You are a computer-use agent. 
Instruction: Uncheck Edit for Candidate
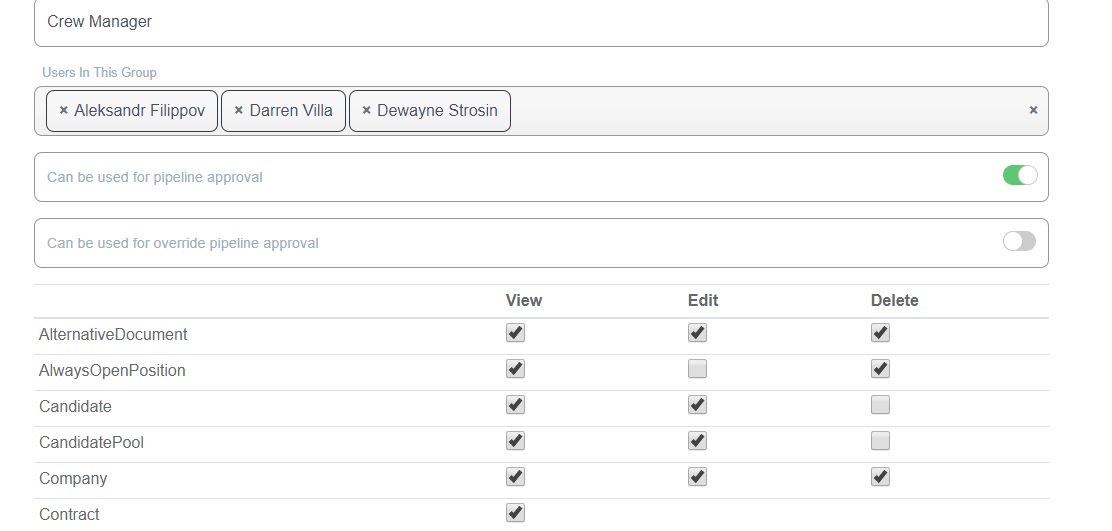pyautogui.click(x=697, y=406)
